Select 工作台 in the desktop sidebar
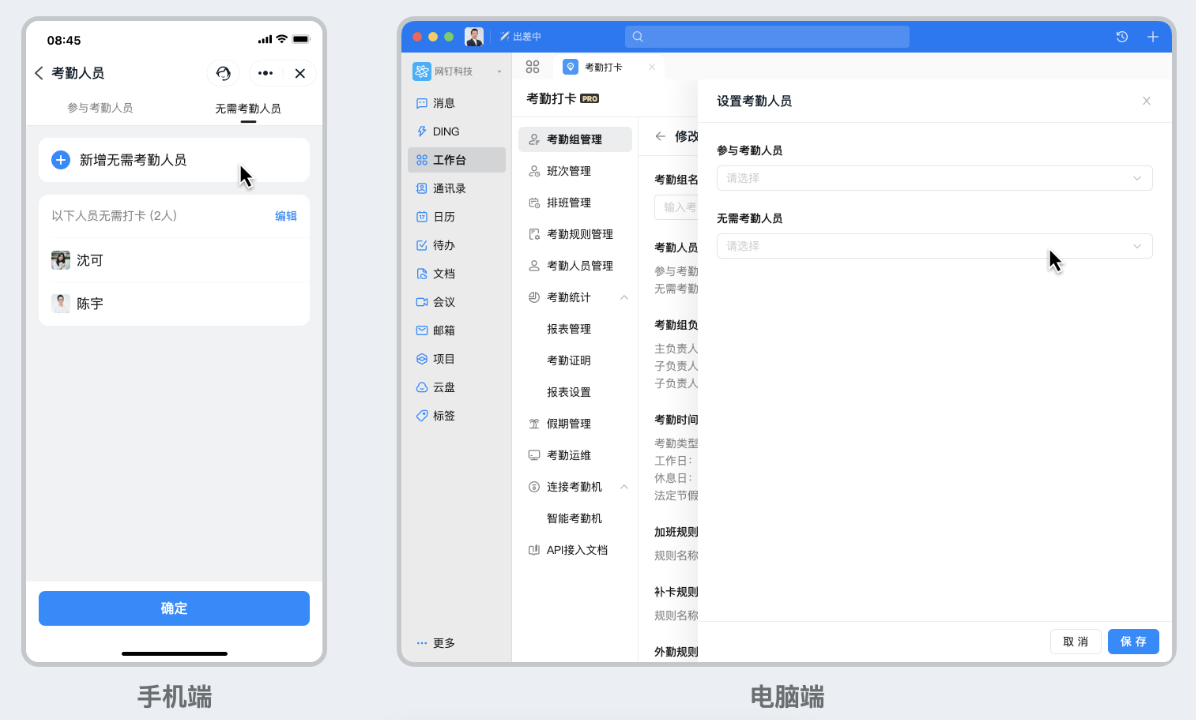 coord(457,159)
